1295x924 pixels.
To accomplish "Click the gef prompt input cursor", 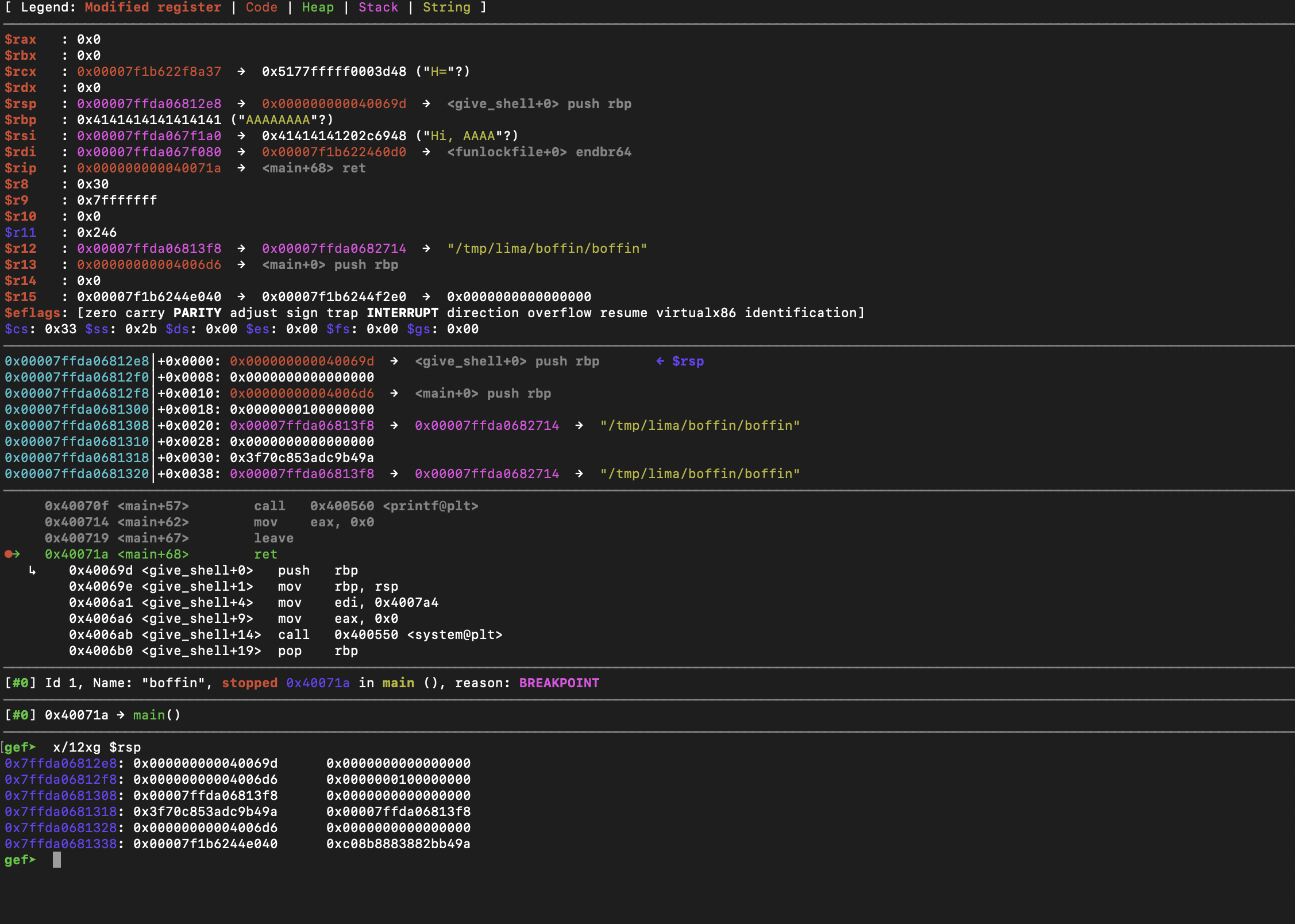I will pos(57,860).
